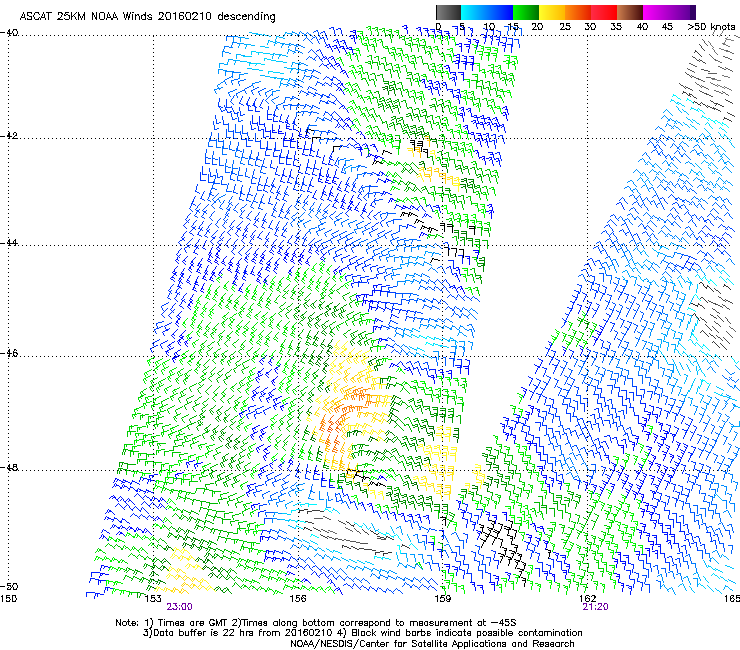Image resolution: width=740 pixels, height=650 pixels.
Task: Click the 23:00 swath time label
Action: (179, 607)
